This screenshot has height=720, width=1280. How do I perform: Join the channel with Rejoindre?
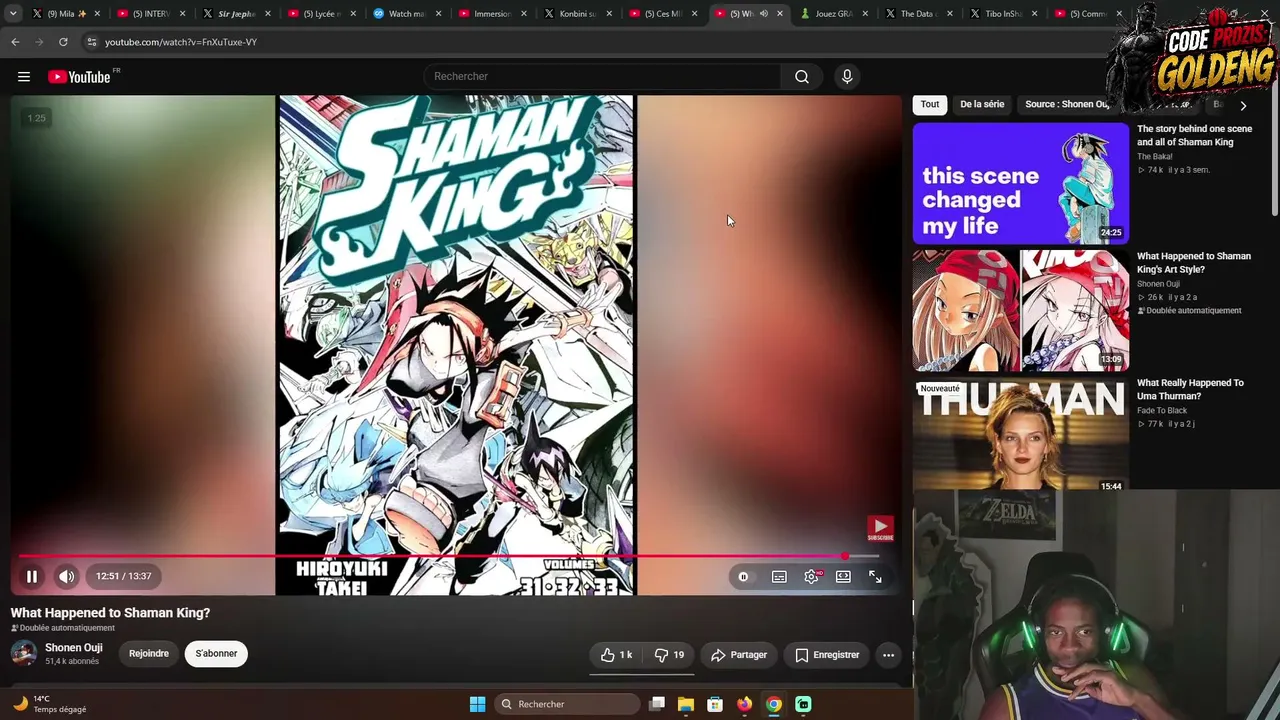[x=149, y=654]
